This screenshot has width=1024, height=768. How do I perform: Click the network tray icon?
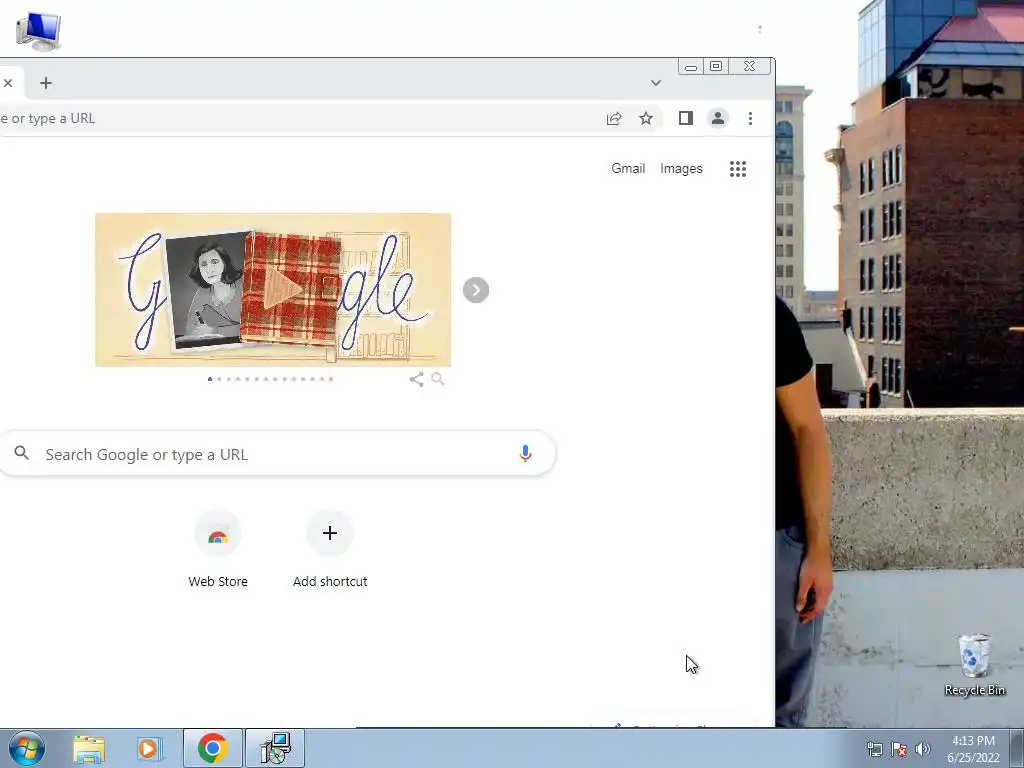tap(874, 749)
